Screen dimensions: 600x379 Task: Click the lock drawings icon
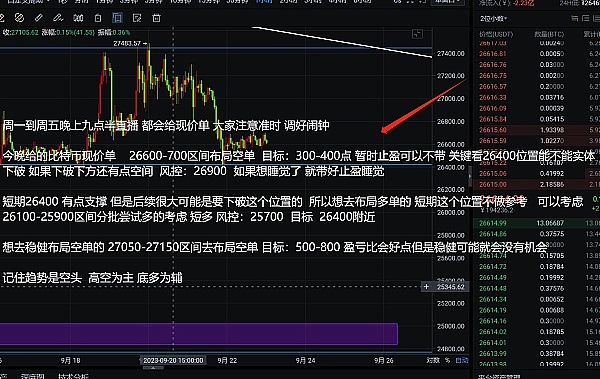[98, 18]
